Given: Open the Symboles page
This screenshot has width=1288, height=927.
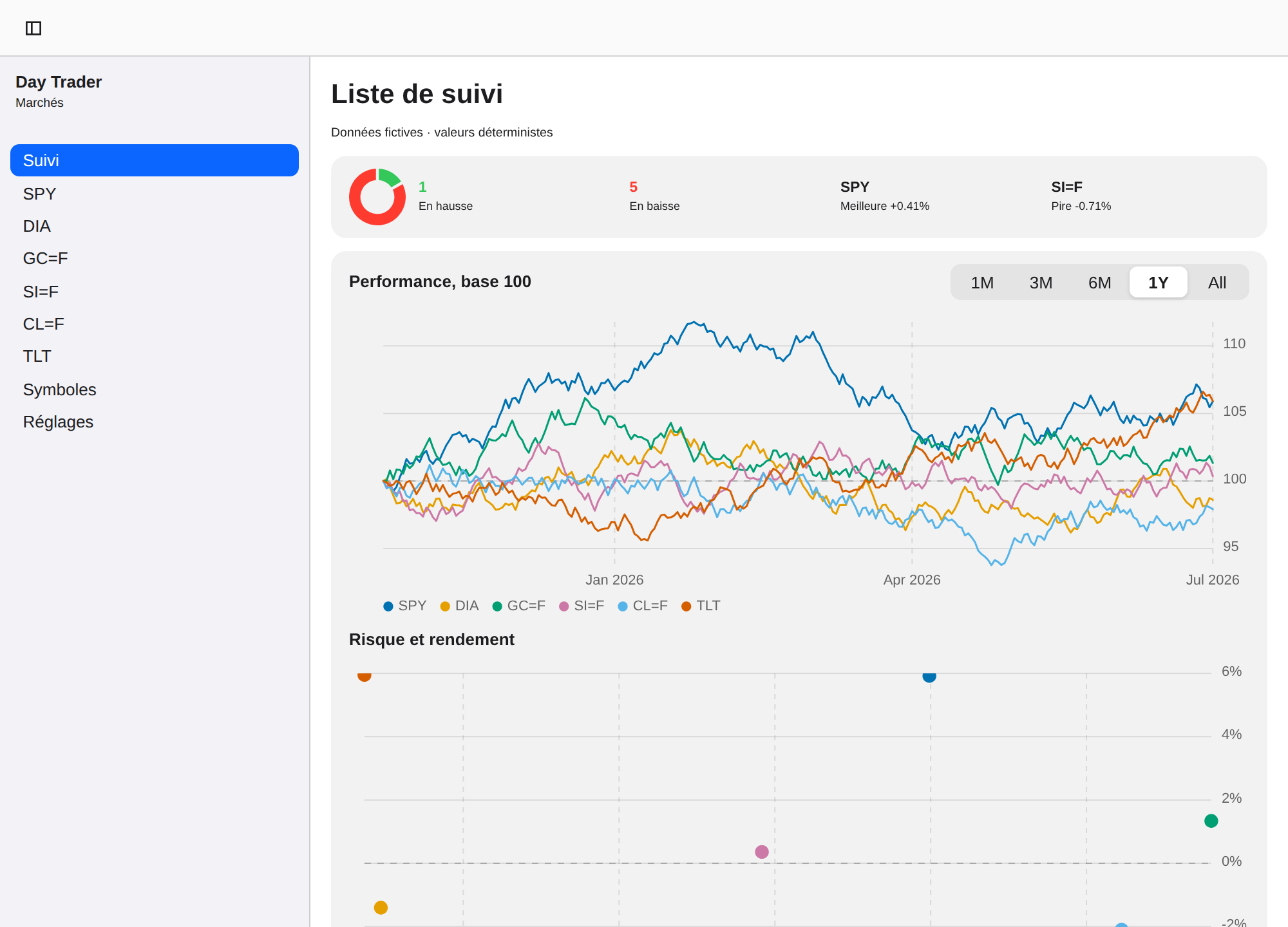Looking at the screenshot, I should click(x=155, y=389).
